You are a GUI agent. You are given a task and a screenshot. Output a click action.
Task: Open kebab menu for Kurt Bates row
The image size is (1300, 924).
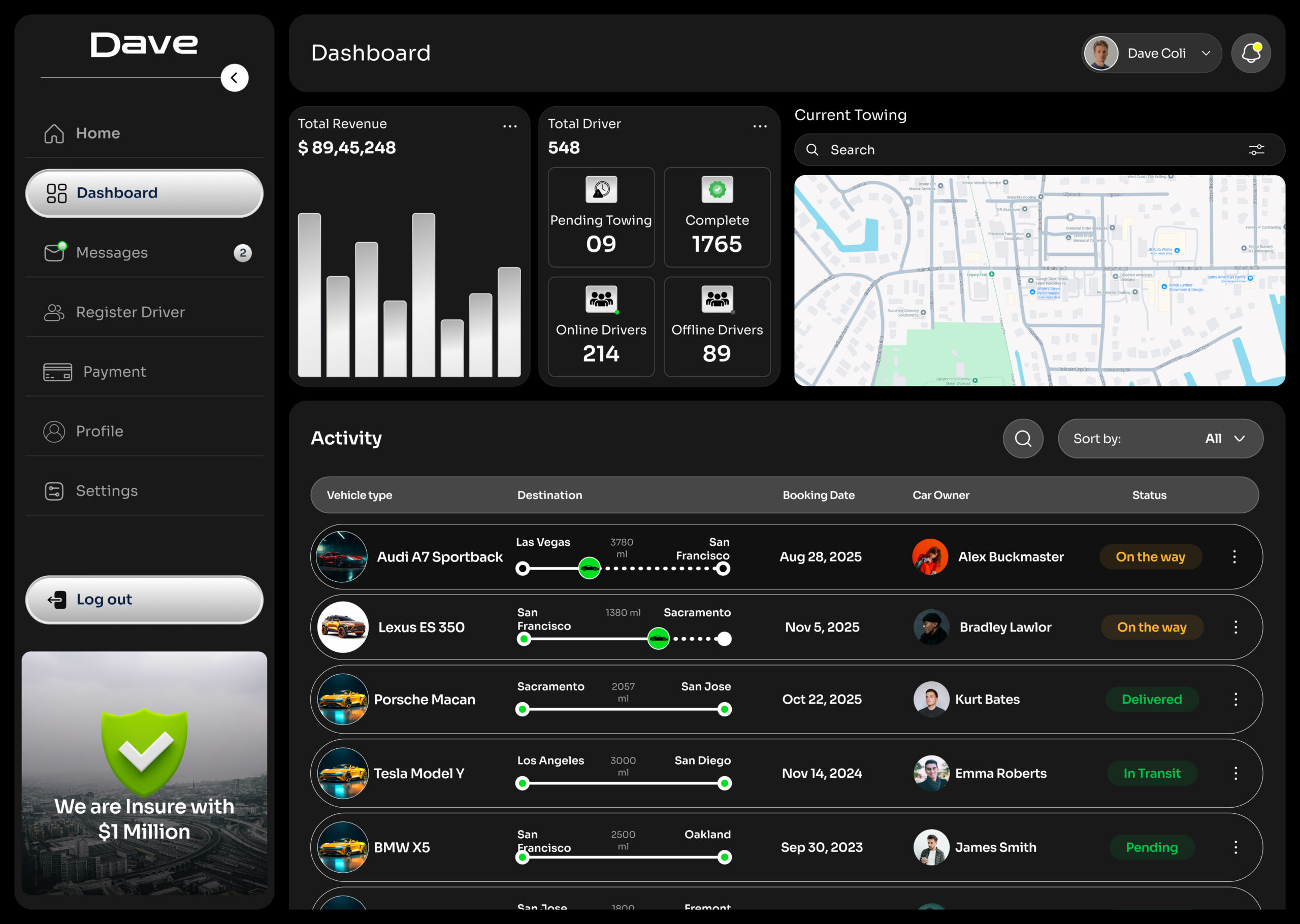pyautogui.click(x=1235, y=699)
